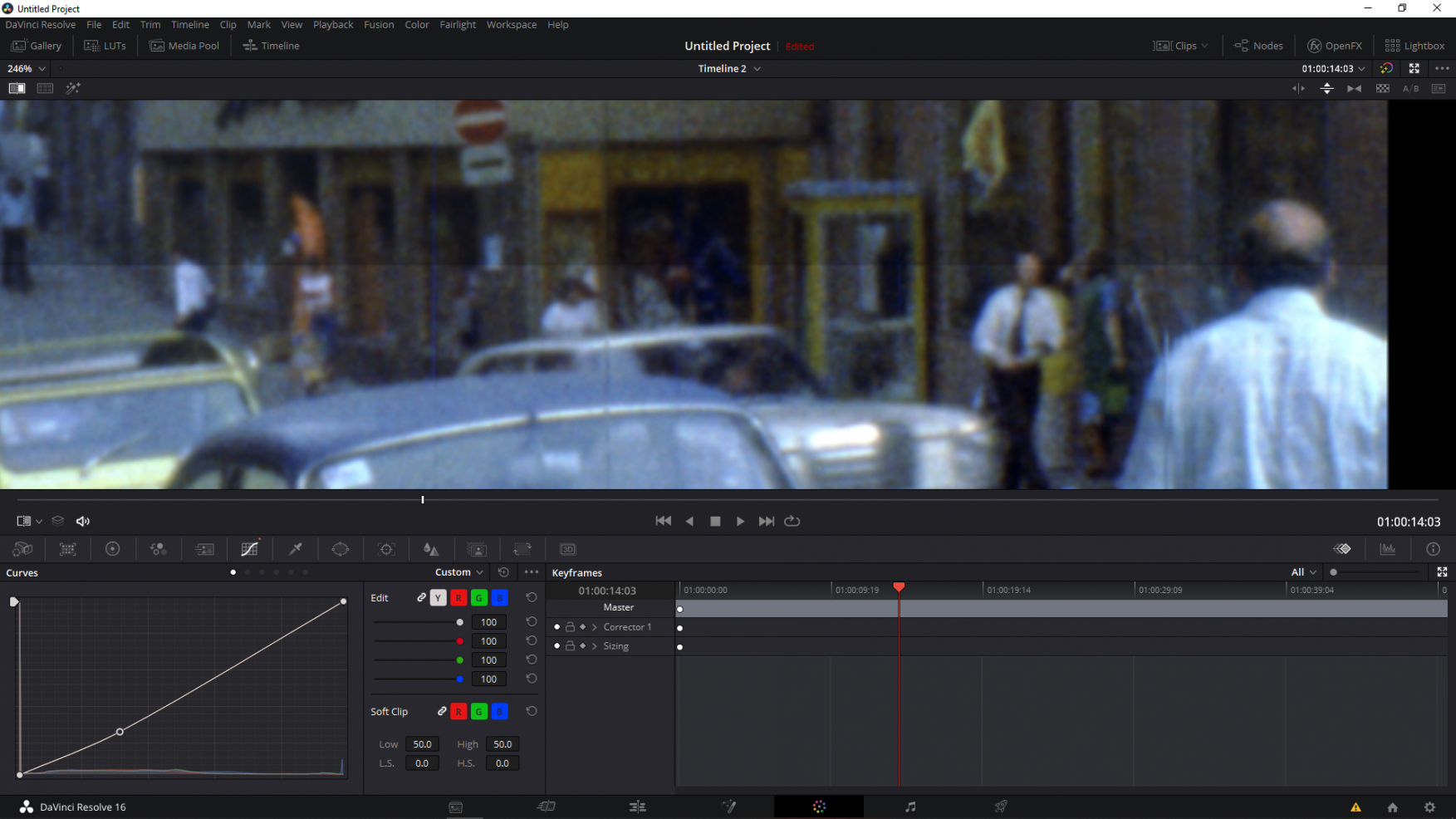Viewport: 1456px width, 819px height.
Task: Expand the Corrector 1 track
Action: click(595, 627)
